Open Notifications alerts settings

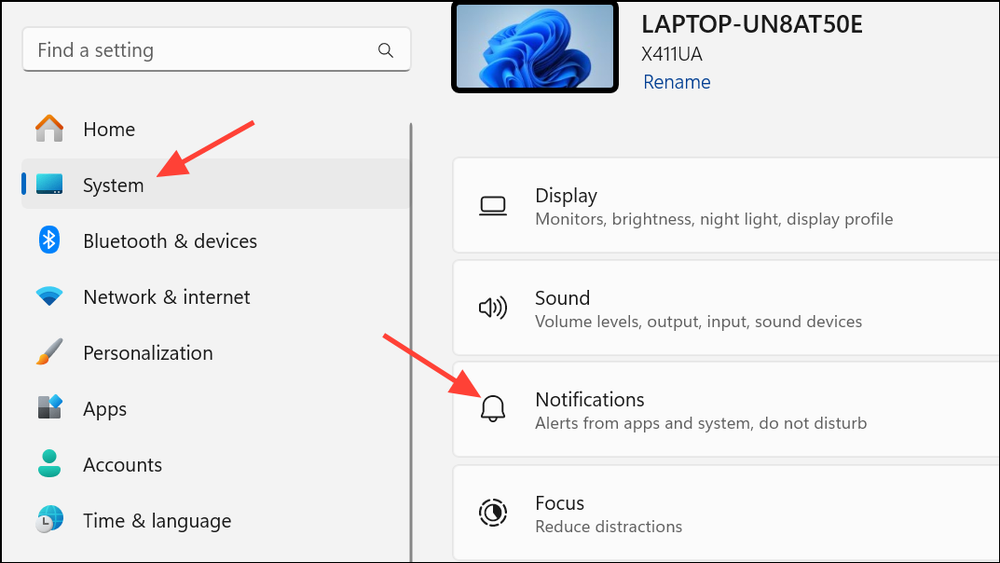[x=726, y=409]
